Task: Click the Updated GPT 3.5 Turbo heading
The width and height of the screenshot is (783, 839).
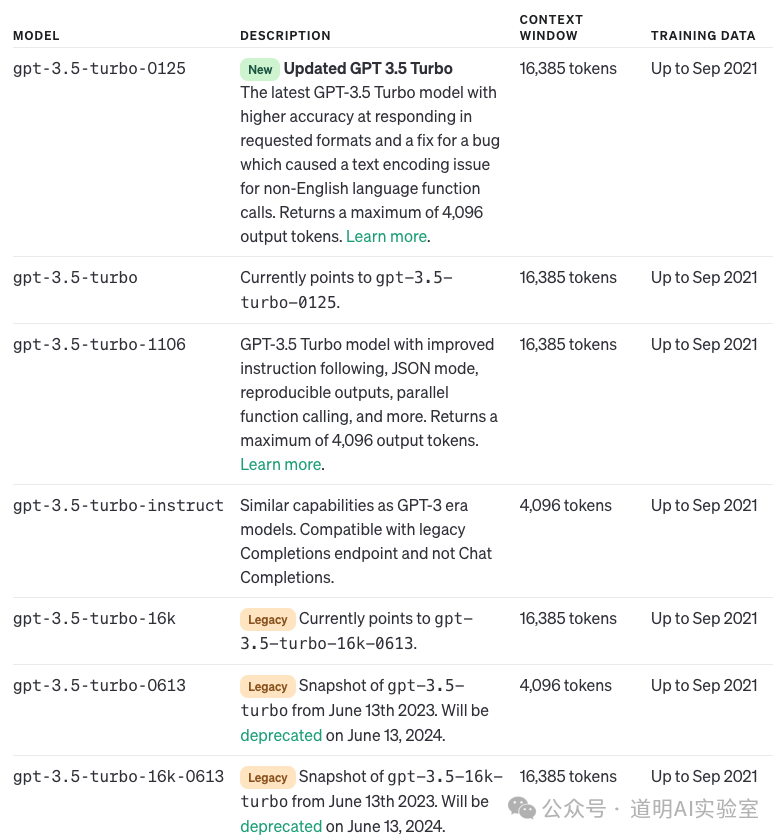Action: [x=368, y=69]
